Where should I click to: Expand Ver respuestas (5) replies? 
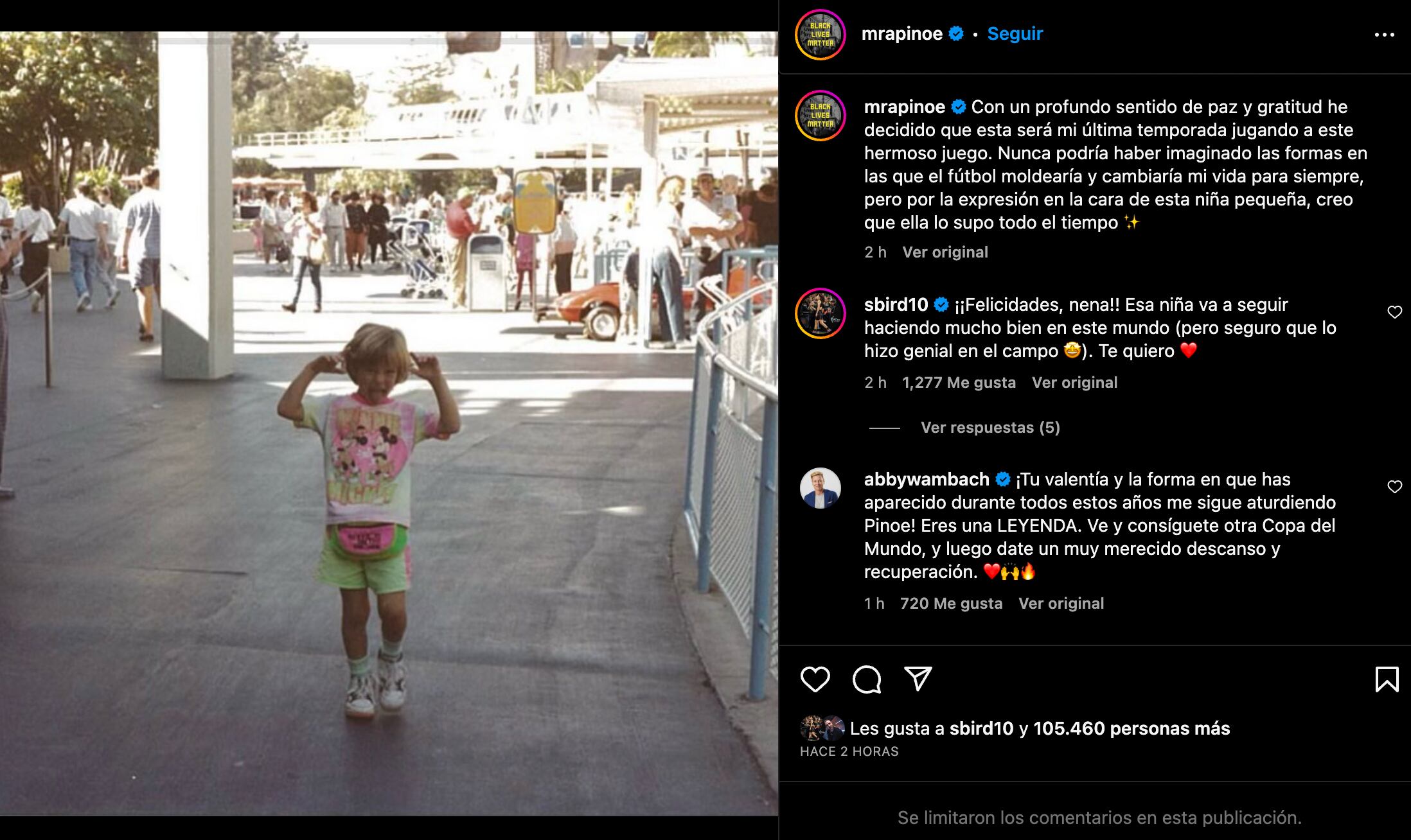pos(990,428)
